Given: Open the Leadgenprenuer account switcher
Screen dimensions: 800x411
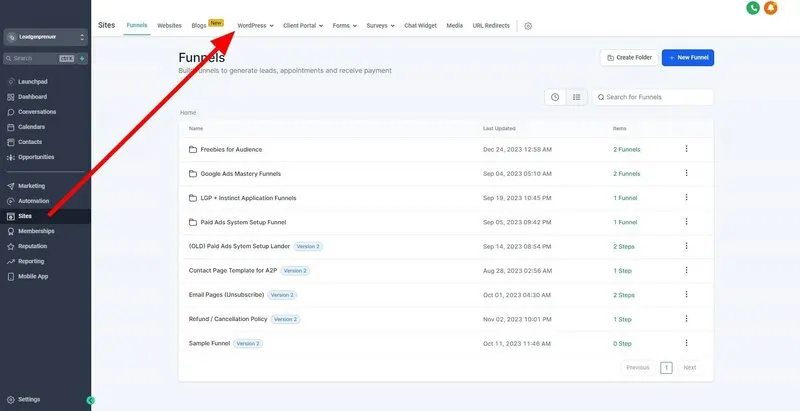Looking at the screenshot, I should 46,37.
